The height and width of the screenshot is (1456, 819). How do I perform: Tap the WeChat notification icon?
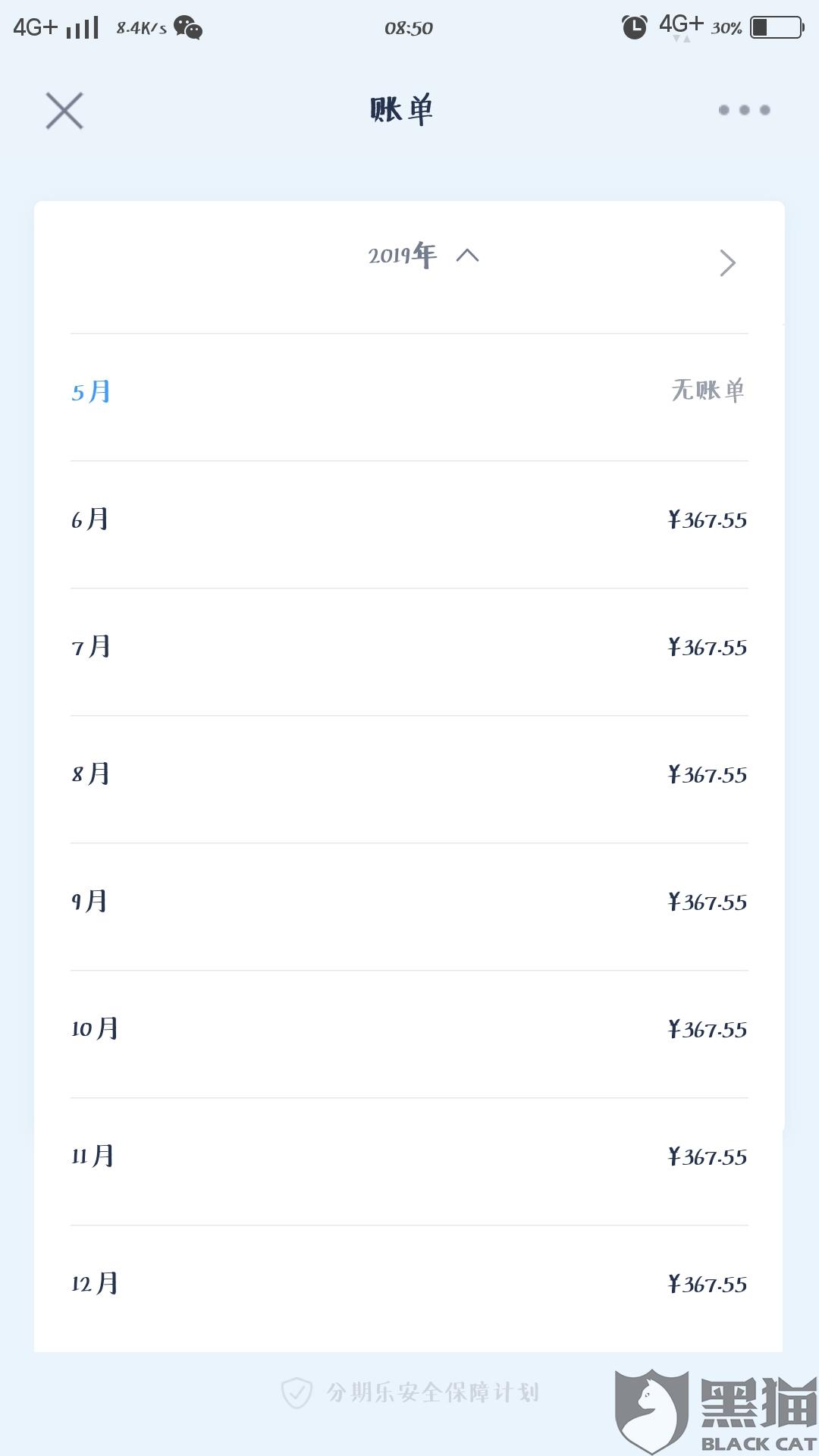point(188,28)
